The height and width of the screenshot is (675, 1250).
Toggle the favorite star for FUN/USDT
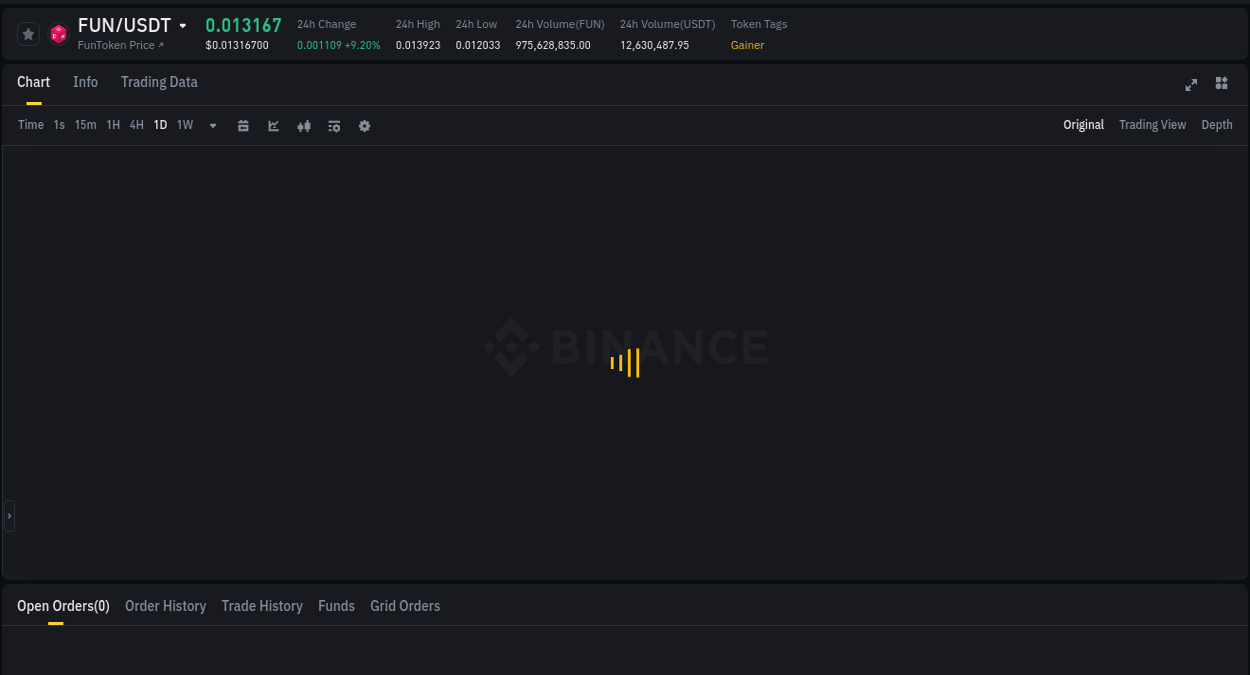click(x=28, y=33)
